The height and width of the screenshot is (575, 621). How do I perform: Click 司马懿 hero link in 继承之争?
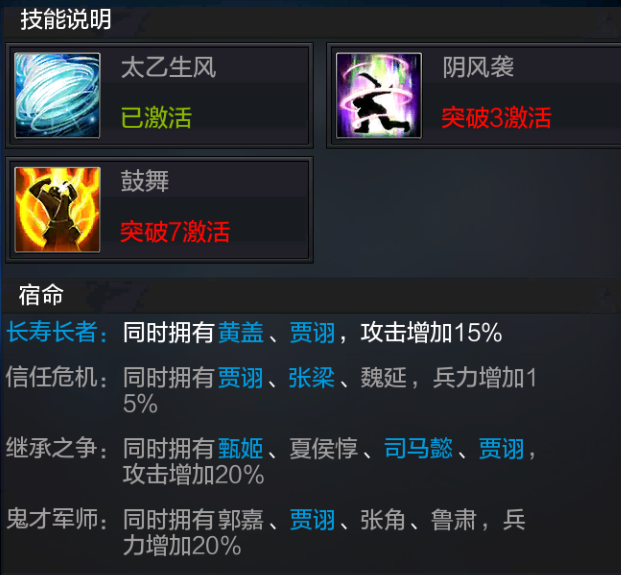[418, 449]
